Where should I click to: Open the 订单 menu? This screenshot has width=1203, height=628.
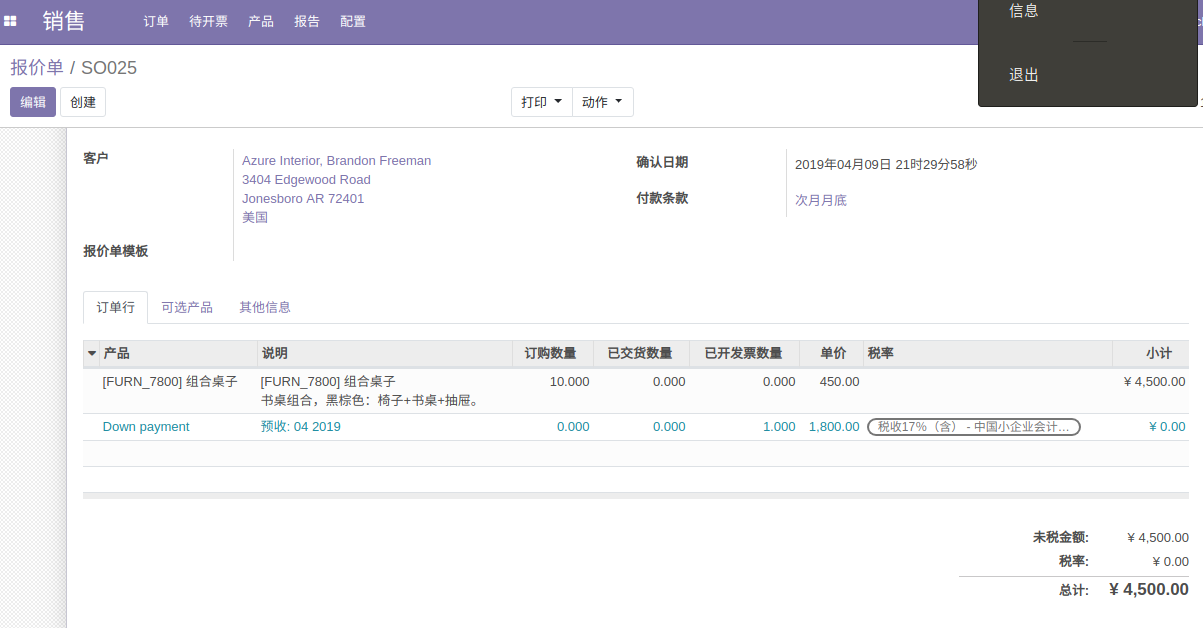click(156, 21)
